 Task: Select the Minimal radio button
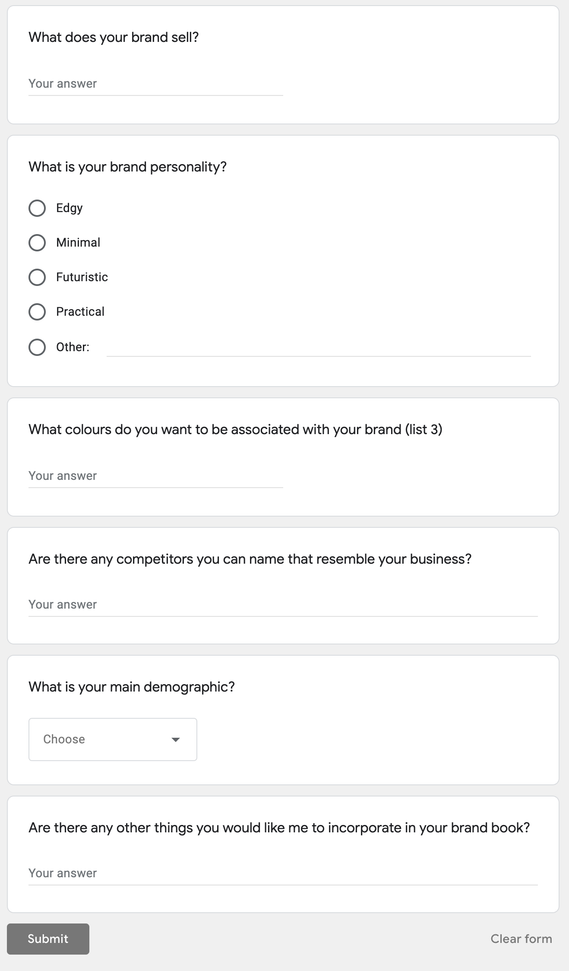coord(37,243)
